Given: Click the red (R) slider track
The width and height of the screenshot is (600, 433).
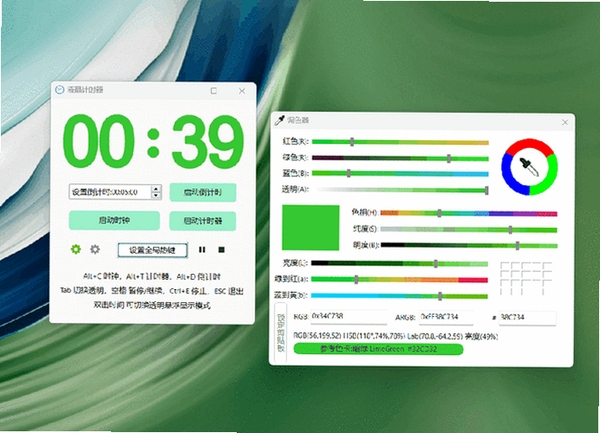Looking at the screenshot, I should 400,142.
